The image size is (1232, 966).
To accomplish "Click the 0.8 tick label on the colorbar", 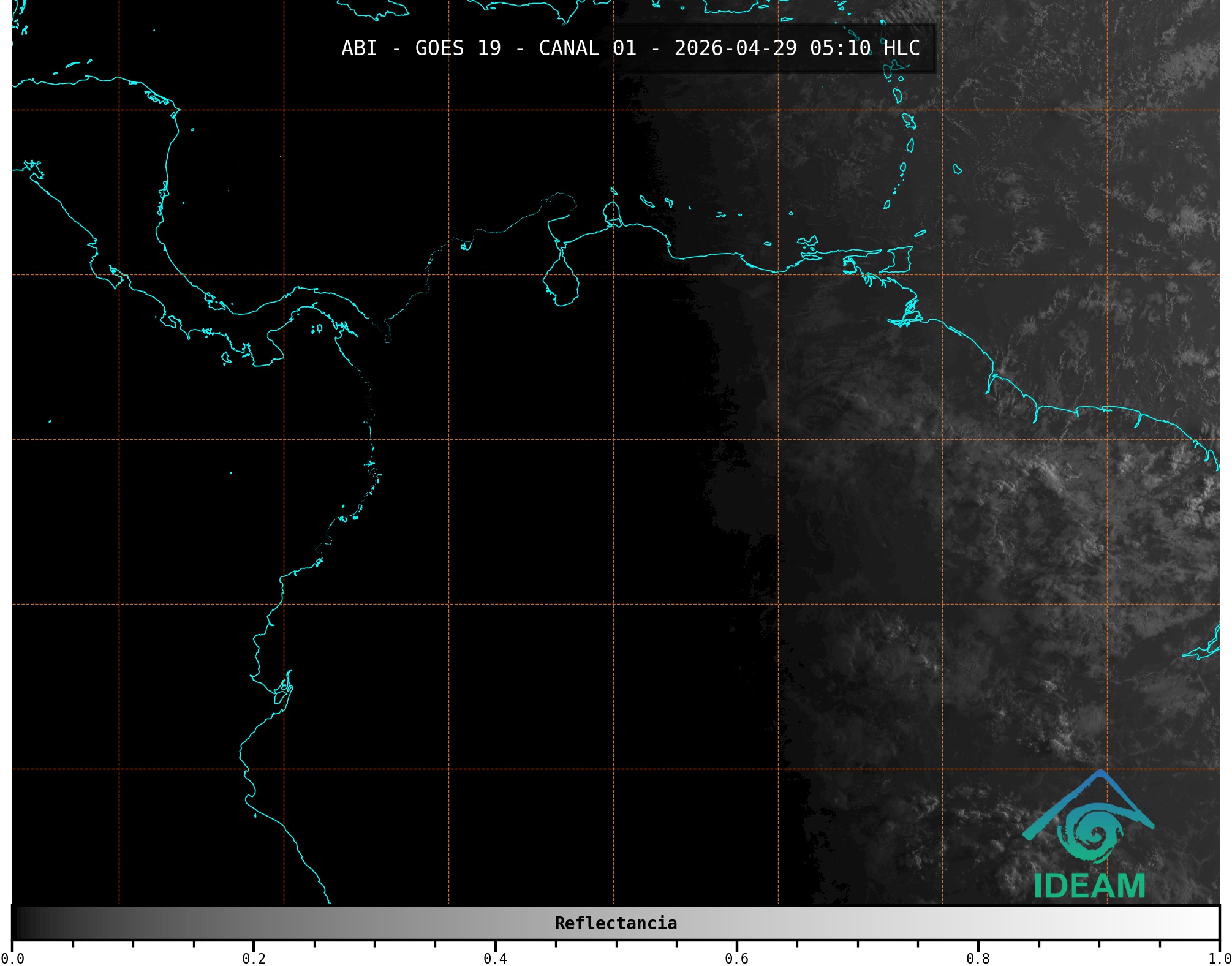I will [x=978, y=958].
